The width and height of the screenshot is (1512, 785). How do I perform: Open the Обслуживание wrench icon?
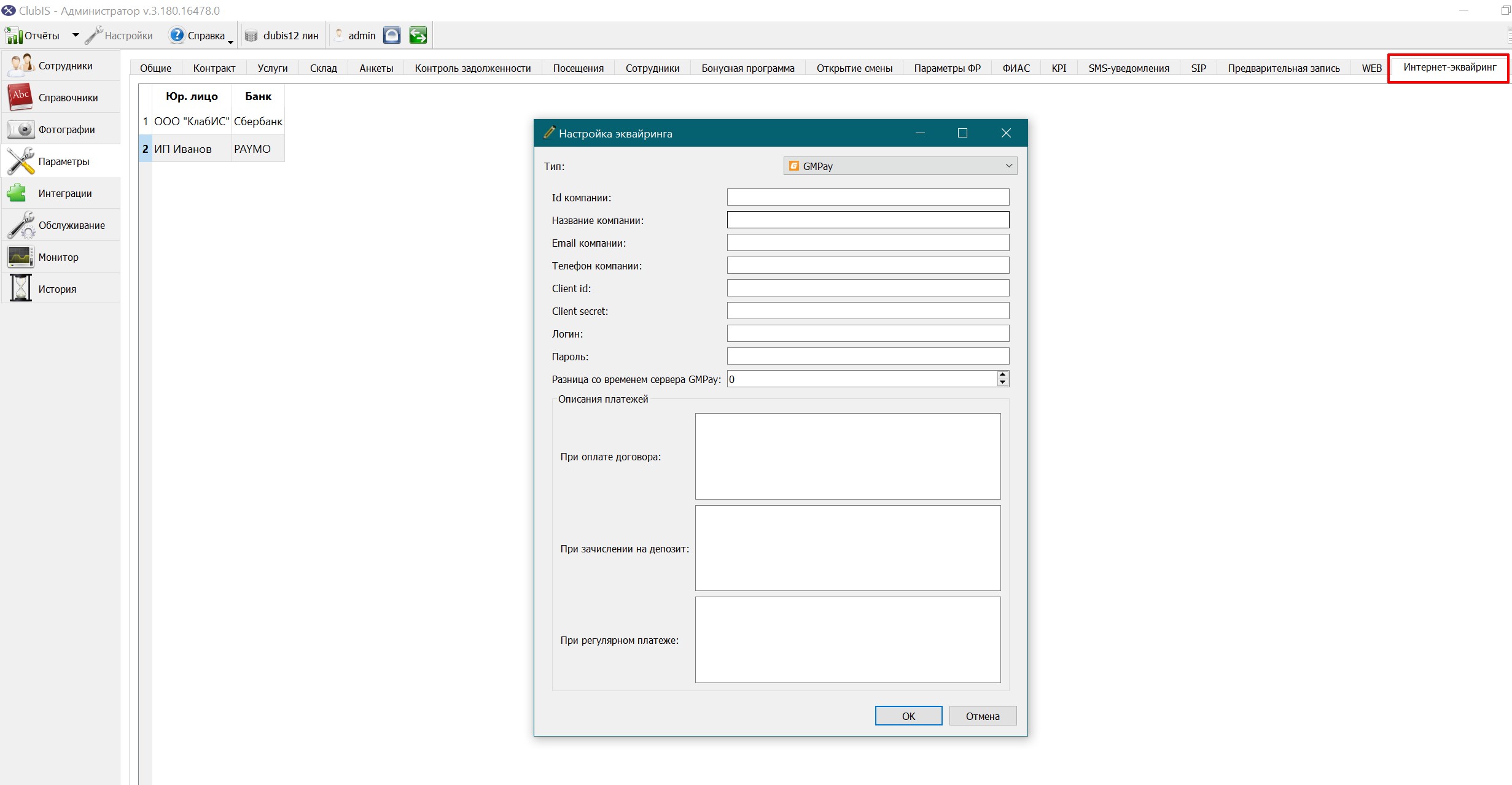20,225
